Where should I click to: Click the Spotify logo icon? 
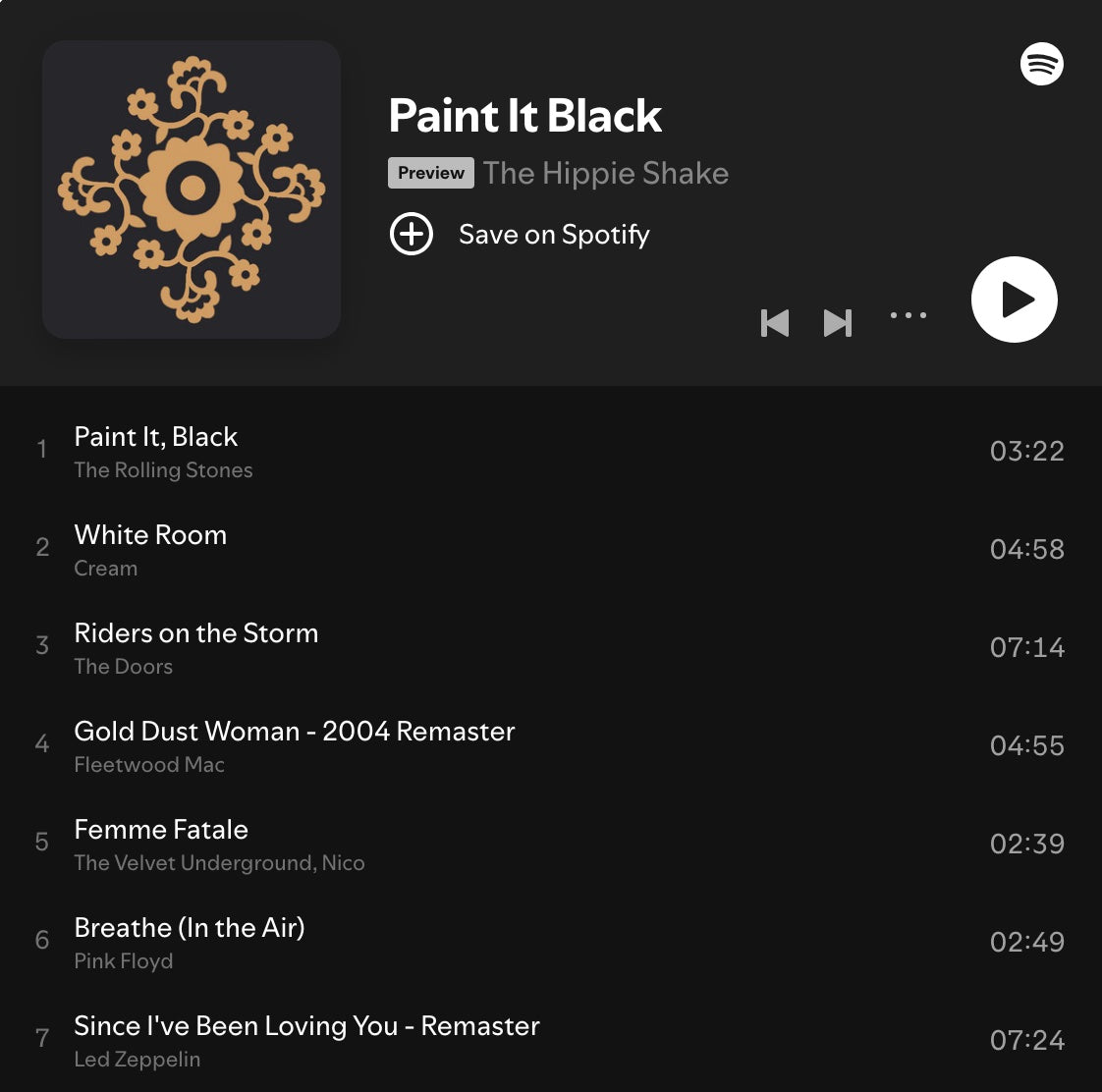[x=1041, y=64]
